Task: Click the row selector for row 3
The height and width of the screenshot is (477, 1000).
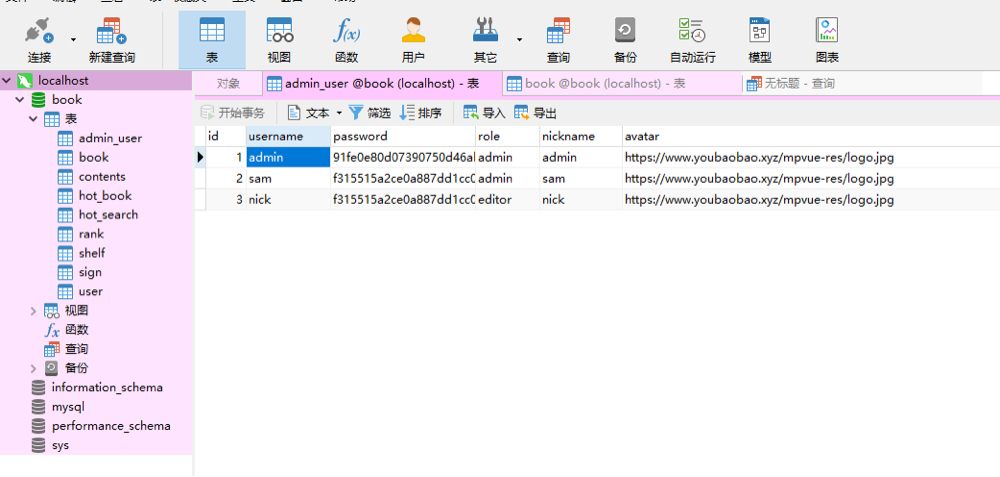Action: (x=200, y=200)
